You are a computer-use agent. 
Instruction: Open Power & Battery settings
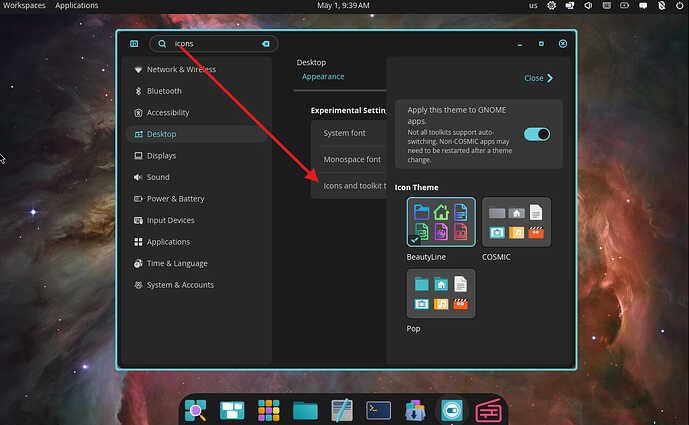click(196, 199)
